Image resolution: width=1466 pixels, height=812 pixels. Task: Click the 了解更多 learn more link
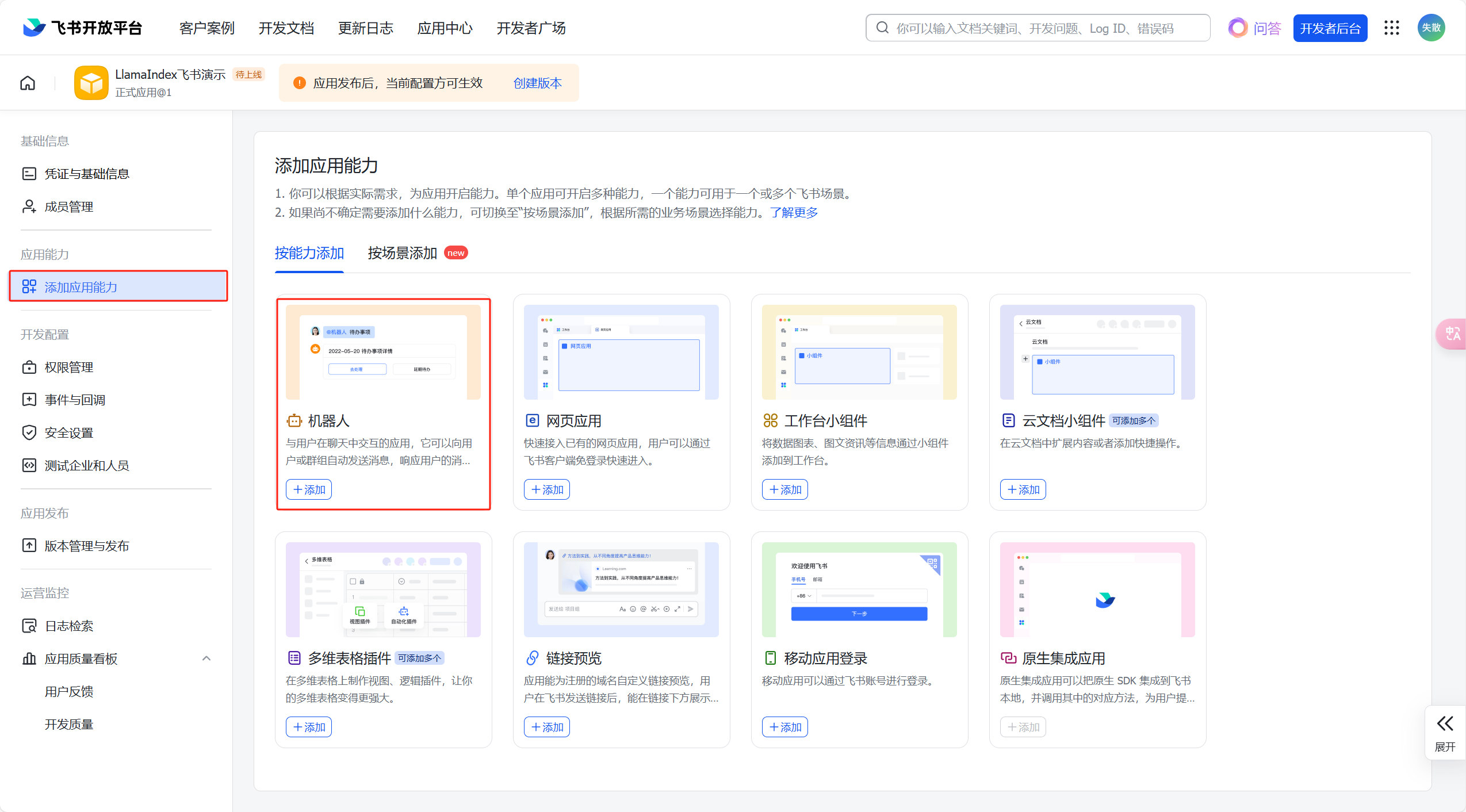click(x=794, y=213)
